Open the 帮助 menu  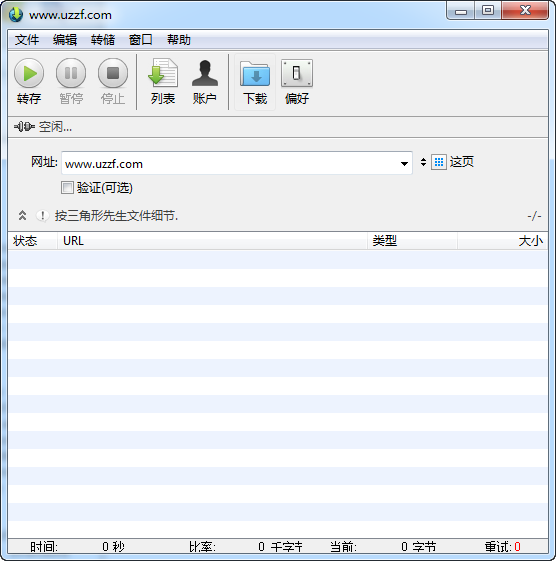click(x=179, y=40)
